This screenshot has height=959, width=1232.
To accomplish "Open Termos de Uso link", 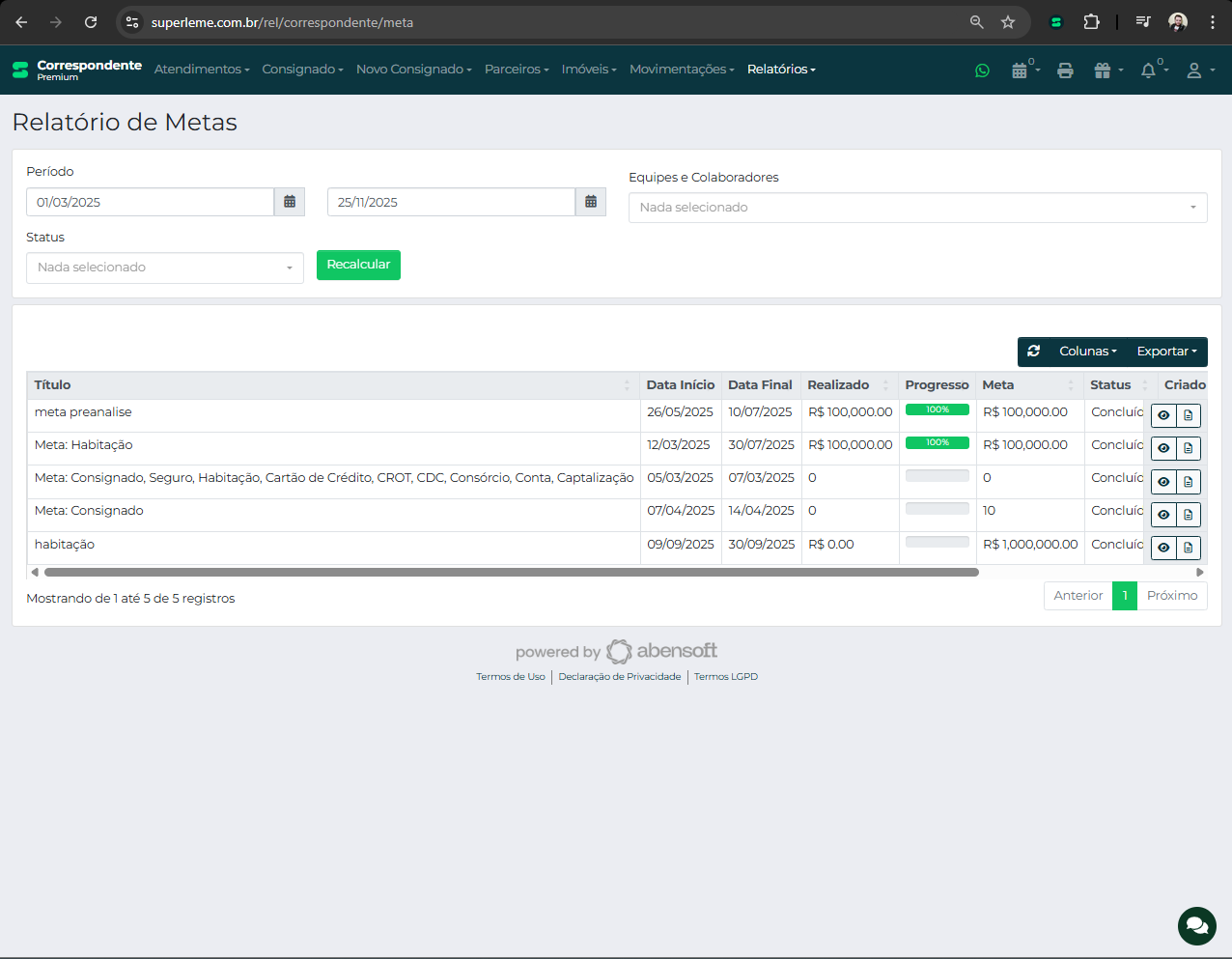I will click(x=510, y=677).
